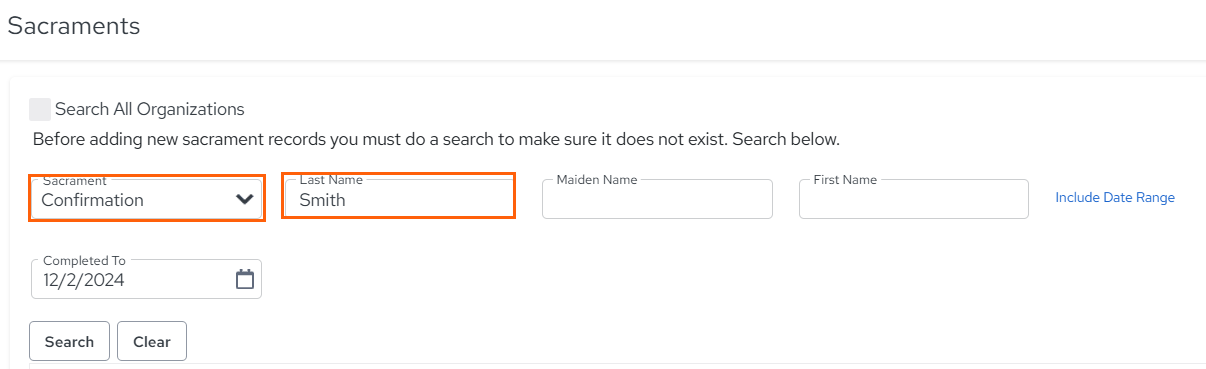Click the Completed To floating label
This screenshot has width=1206, height=369.
click(x=84, y=260)
